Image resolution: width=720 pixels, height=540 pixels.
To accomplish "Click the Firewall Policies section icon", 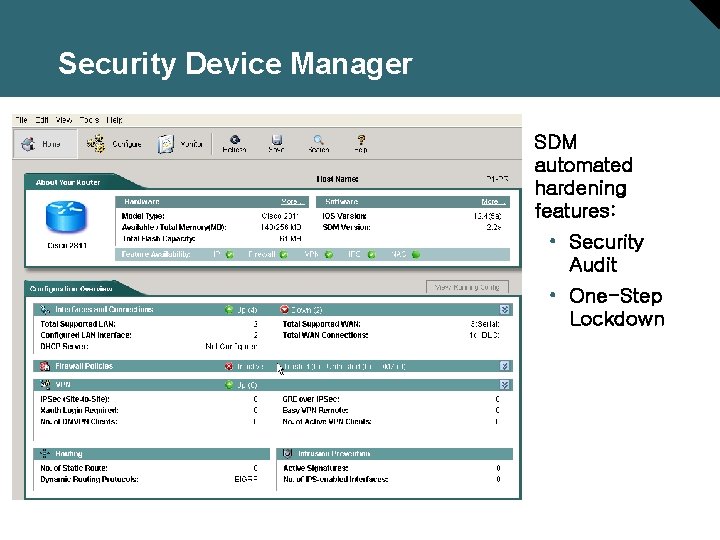I will pos(45,366).
